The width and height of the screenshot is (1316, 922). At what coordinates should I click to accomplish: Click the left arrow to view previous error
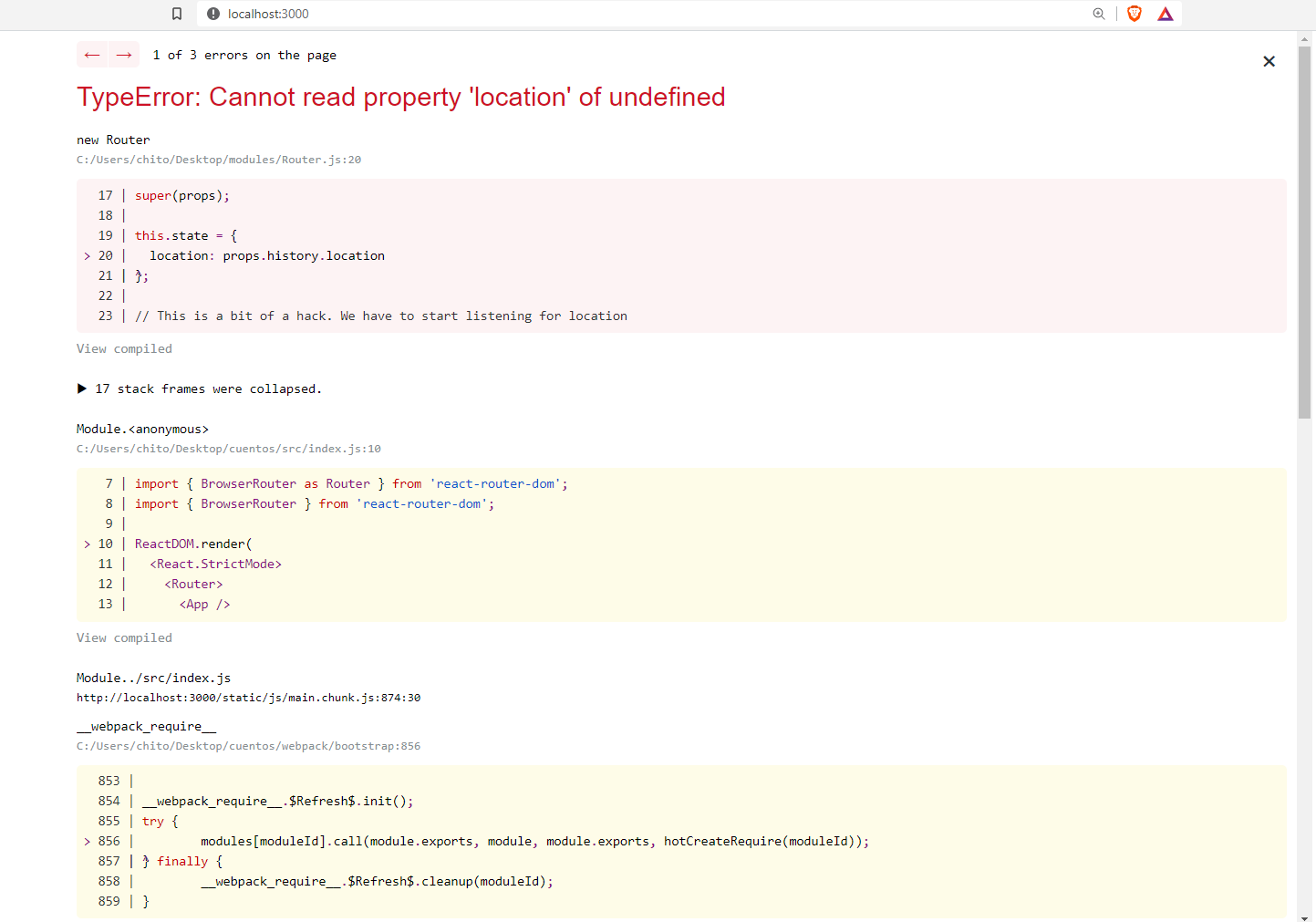(x=91, y=55)
